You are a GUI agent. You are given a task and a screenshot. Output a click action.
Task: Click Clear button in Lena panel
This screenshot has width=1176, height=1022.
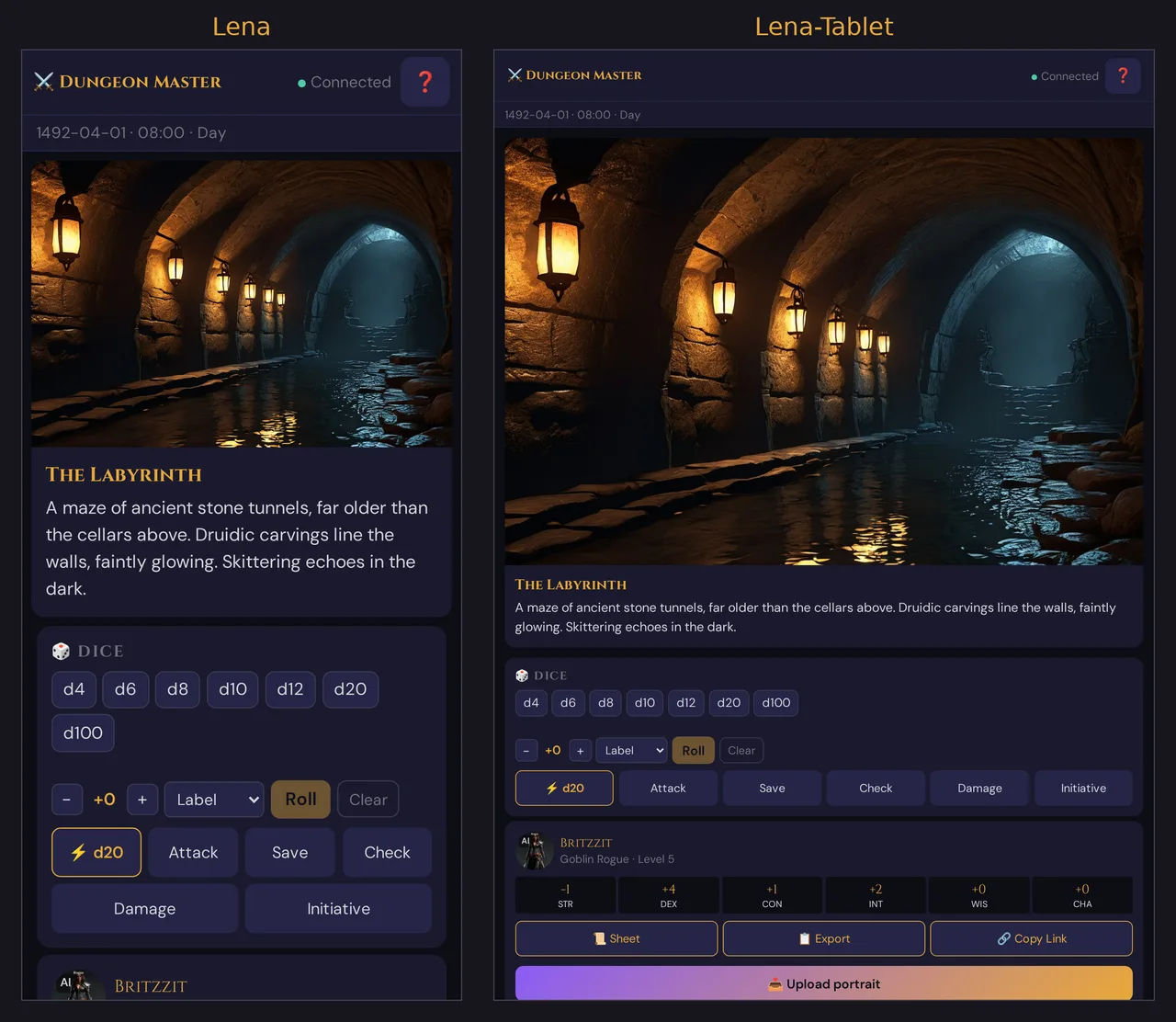point(367,800)
